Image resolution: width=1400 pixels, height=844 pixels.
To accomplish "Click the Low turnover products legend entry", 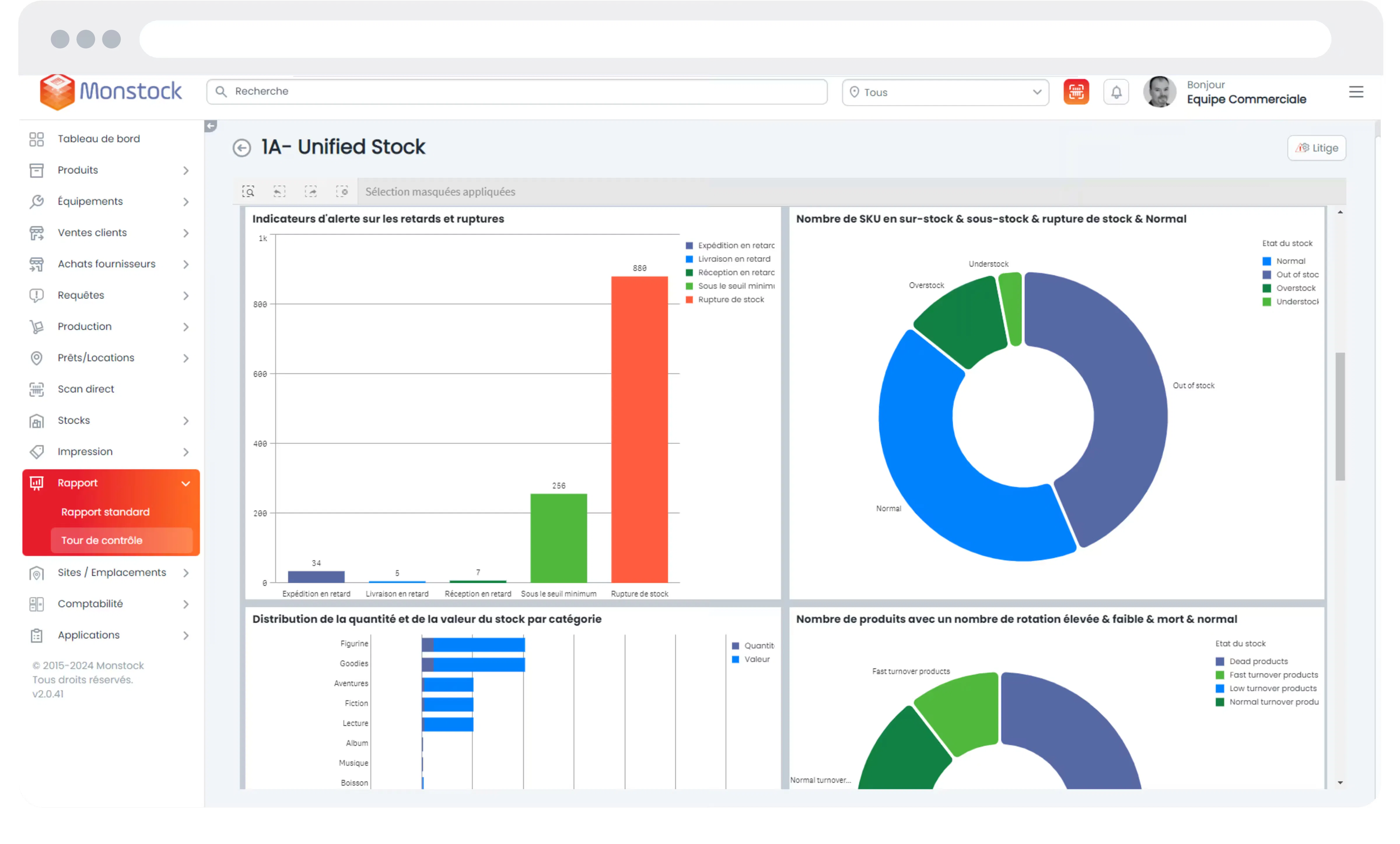I will coord(1266,689).
